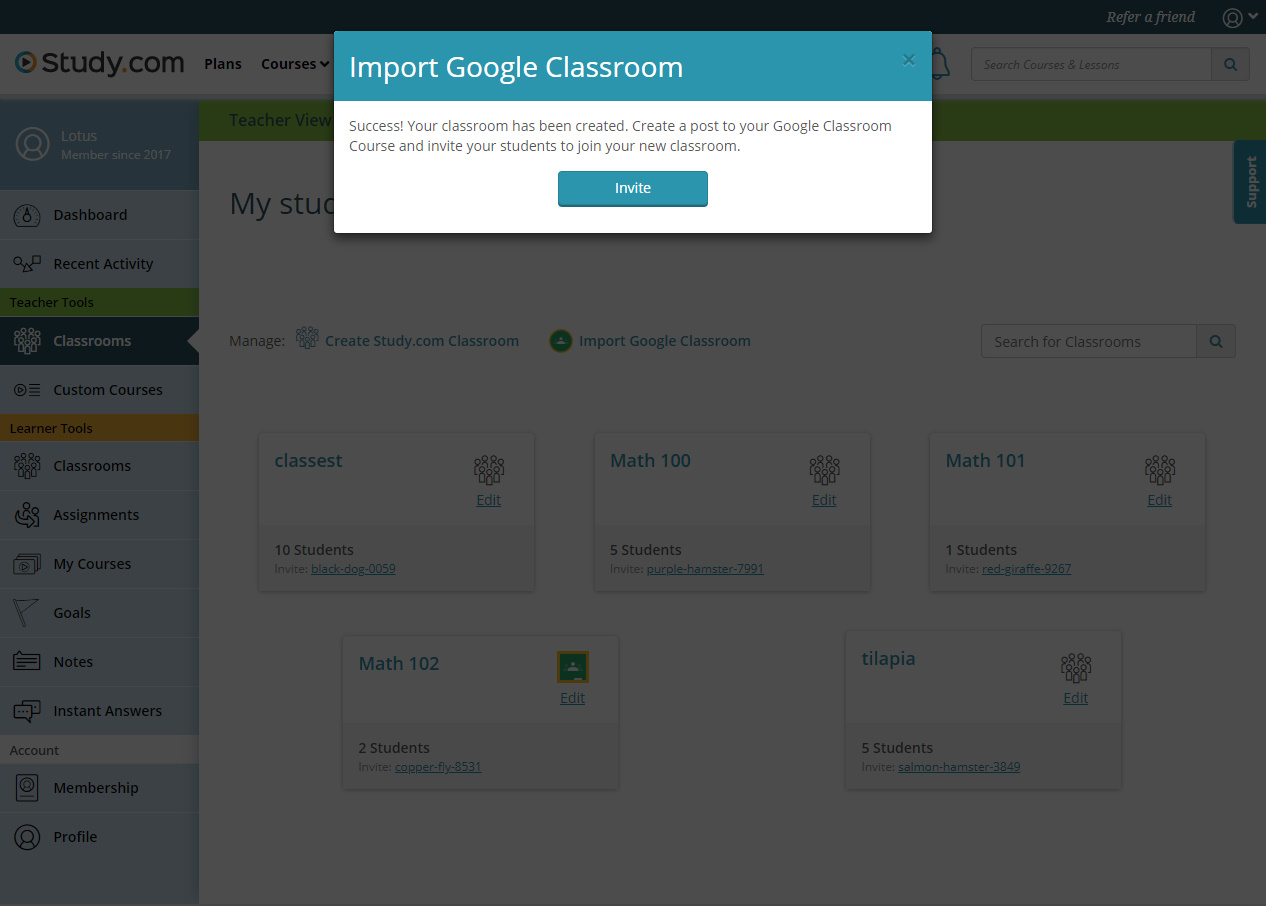Click the Math 100 group icon
Viewport: 1266px width, 906px height.
[x=824, y=470]
